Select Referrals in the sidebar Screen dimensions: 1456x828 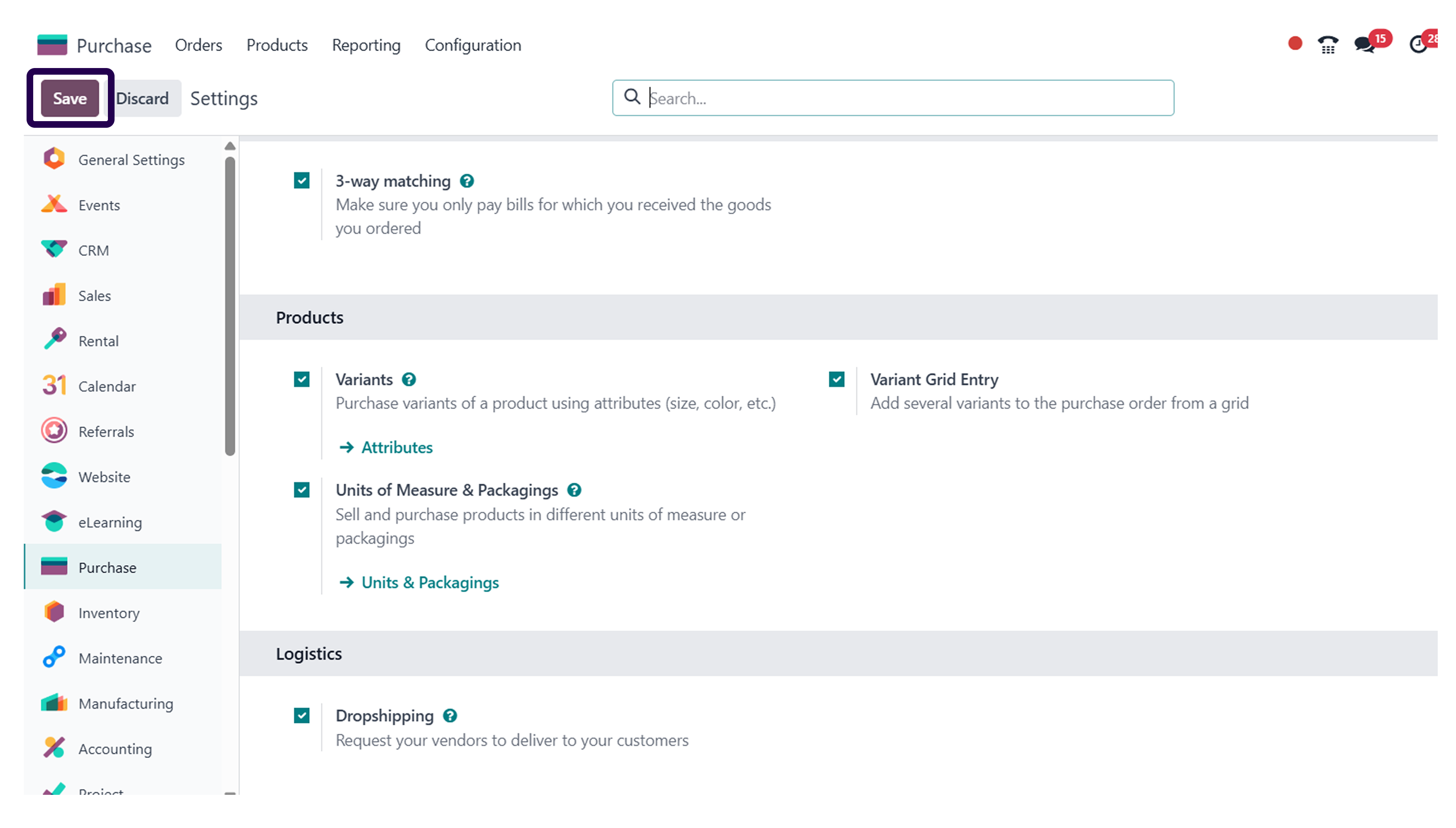[x=123, y=431]
